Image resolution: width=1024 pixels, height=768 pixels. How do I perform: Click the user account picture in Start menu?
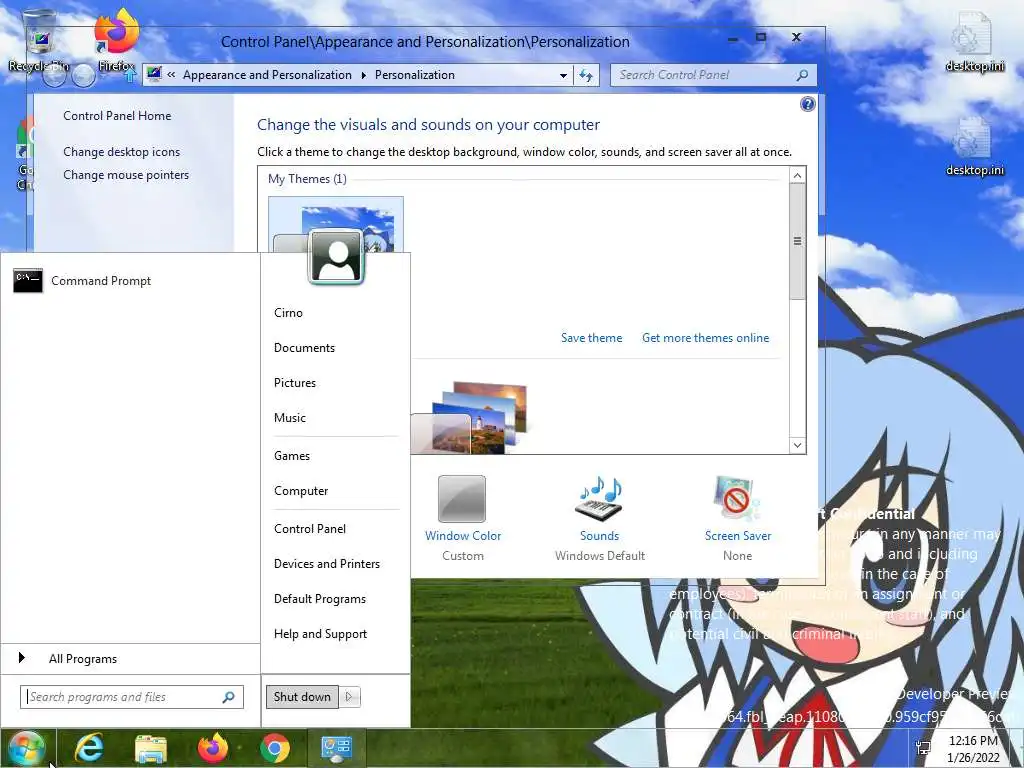pyautogui.click(x=336, y=256)
